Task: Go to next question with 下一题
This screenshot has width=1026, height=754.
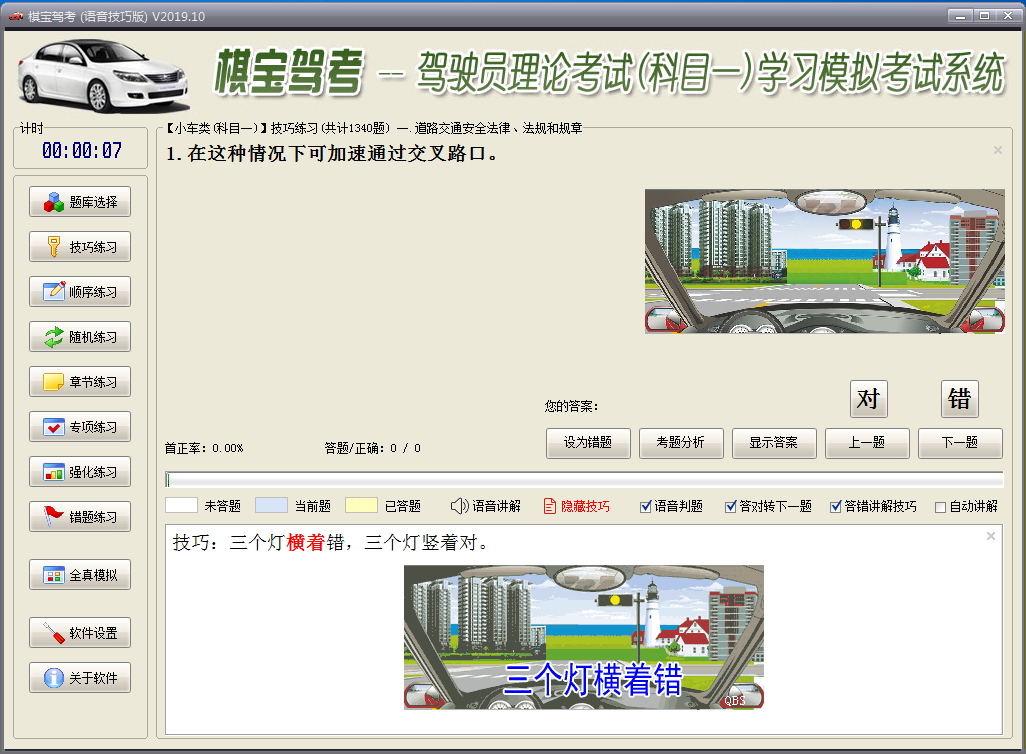Action: tap(960, 443)
